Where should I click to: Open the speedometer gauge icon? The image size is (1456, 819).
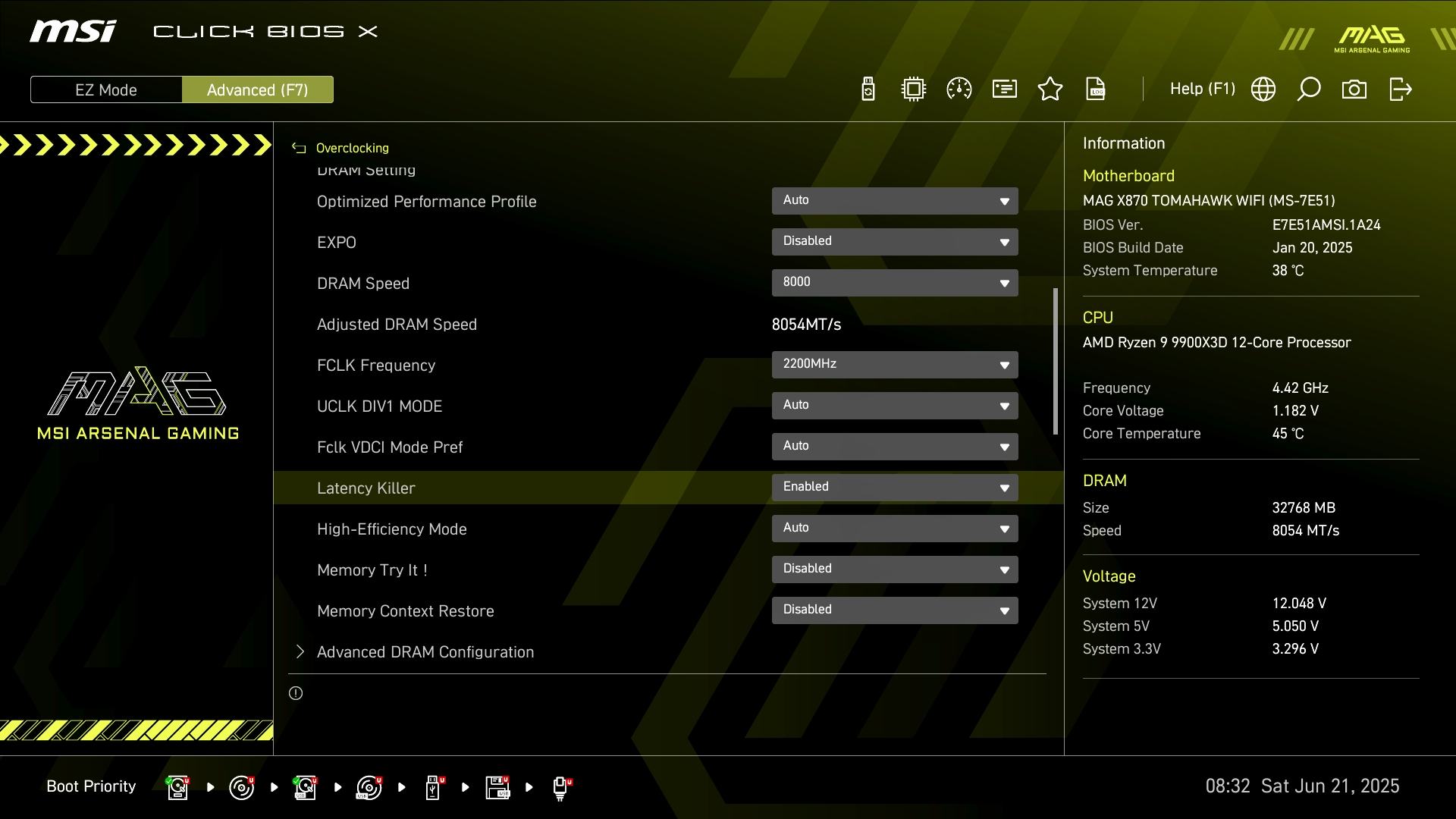[x=959, y=89]
